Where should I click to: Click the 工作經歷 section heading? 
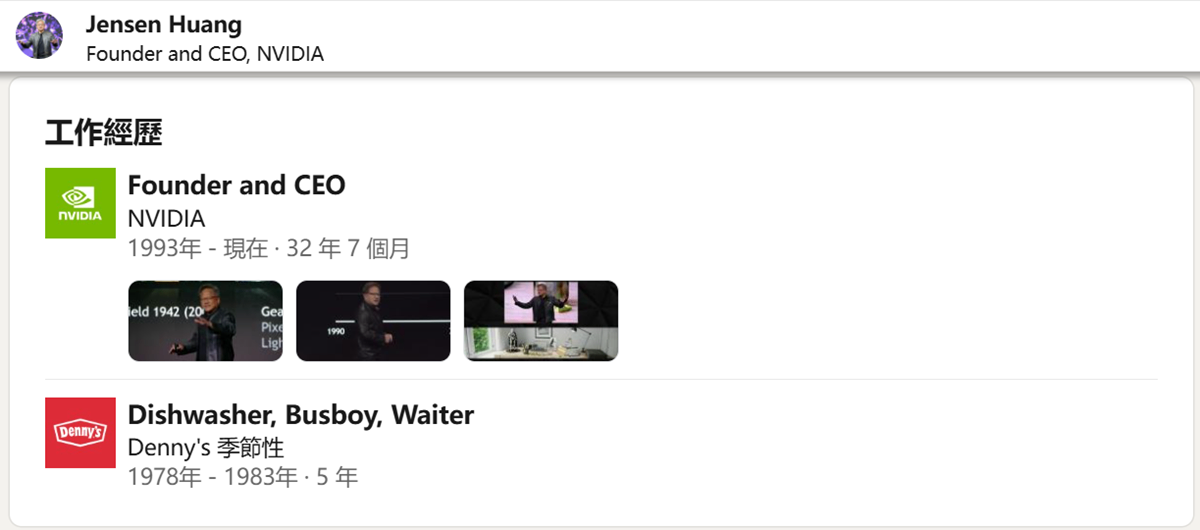pos(103,132)
